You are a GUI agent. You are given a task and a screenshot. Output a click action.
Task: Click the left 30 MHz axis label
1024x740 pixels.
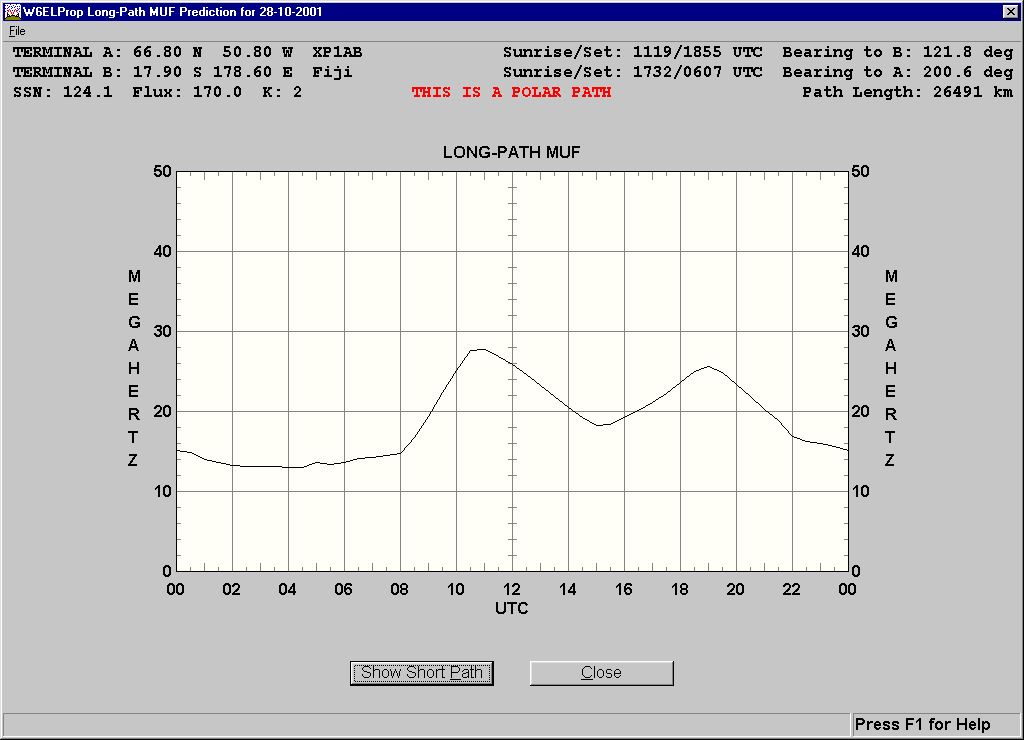coord(162,331)
